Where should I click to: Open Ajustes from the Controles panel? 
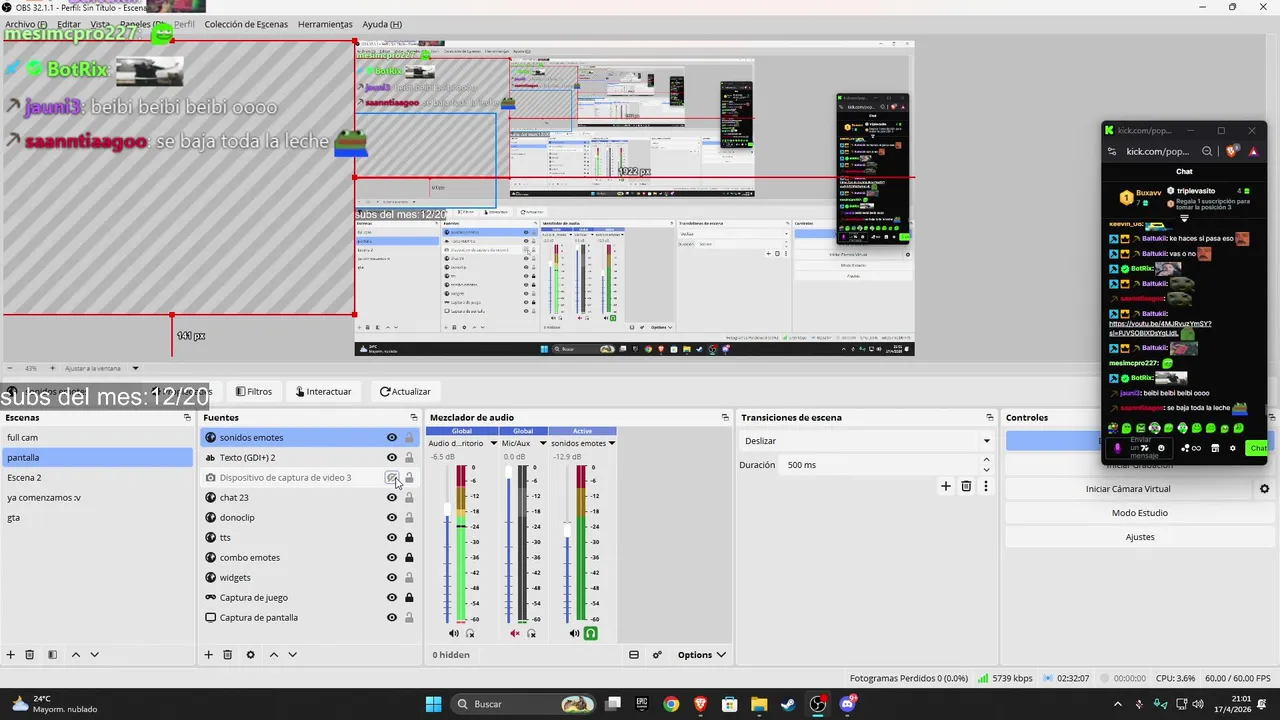(1140, 537)
